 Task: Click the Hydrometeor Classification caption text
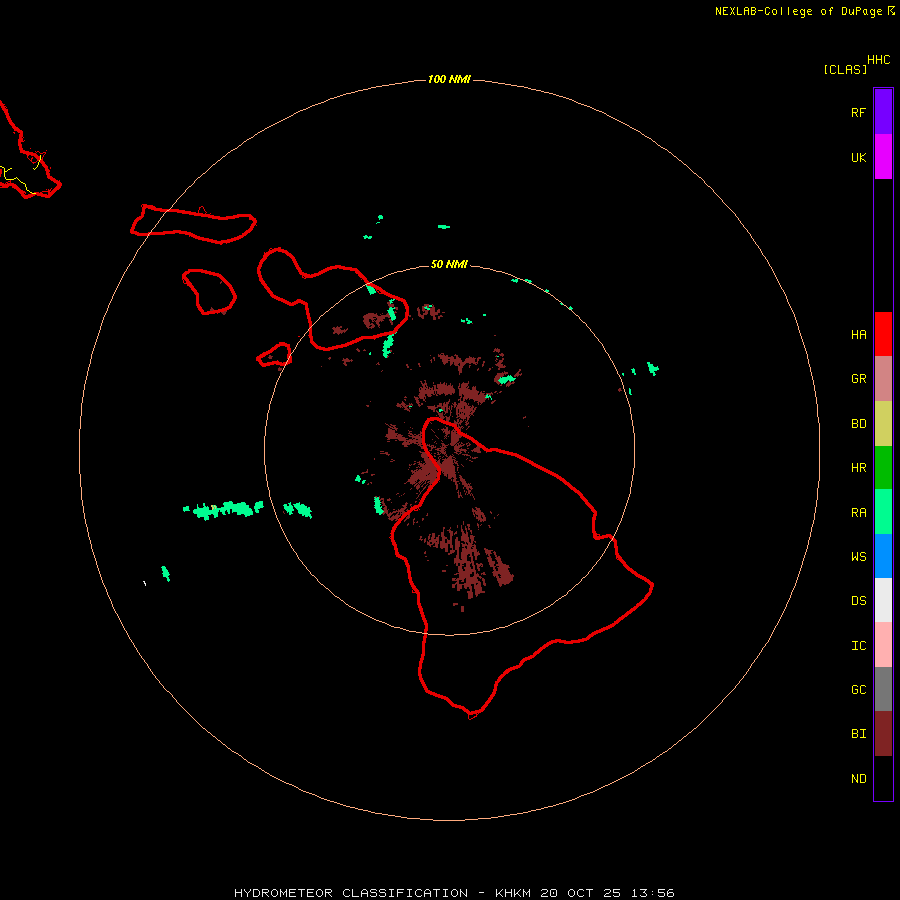point(454,893)
